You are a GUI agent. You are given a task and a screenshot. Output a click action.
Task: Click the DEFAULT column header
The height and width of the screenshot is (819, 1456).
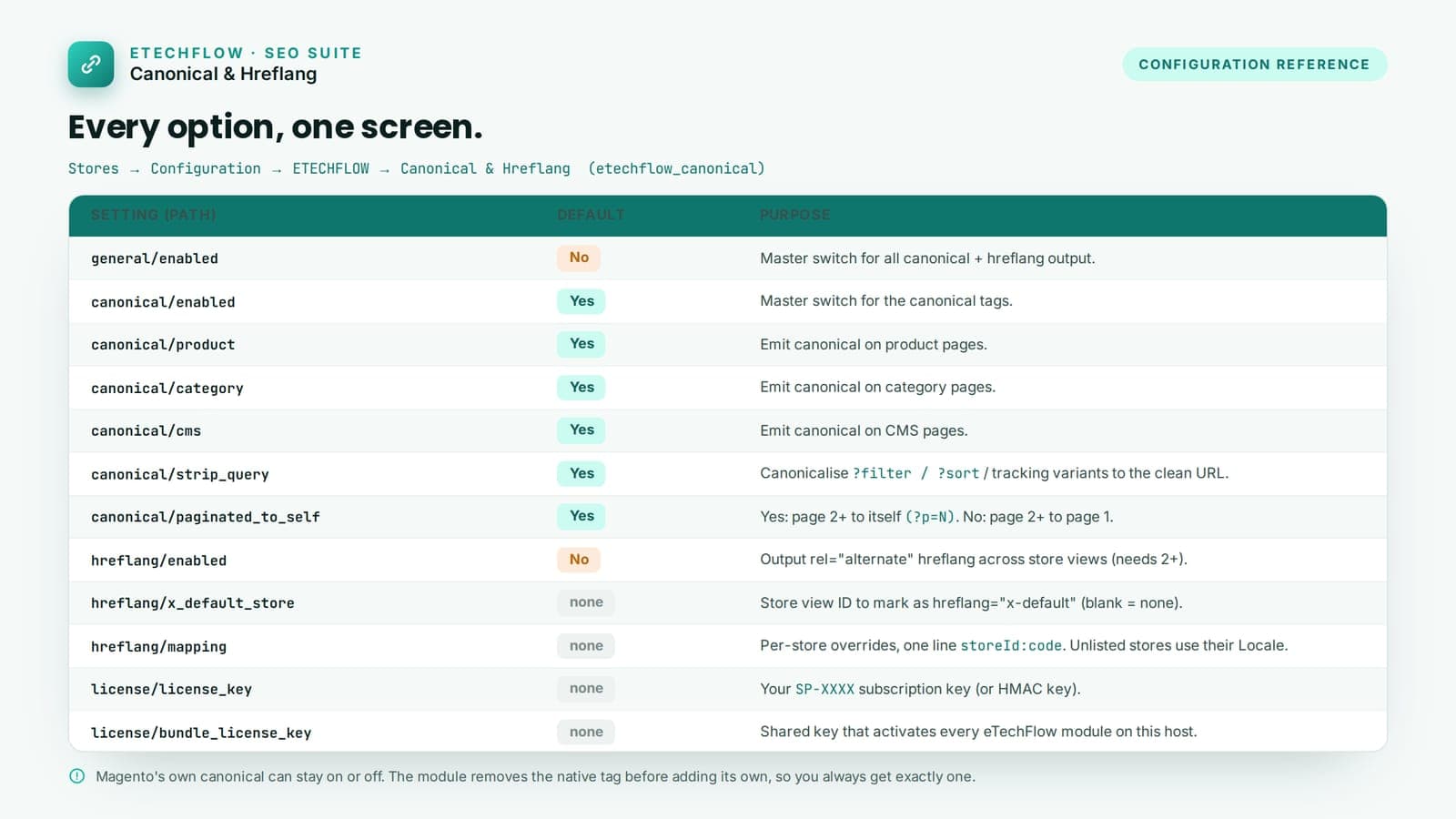coord(591,215)
